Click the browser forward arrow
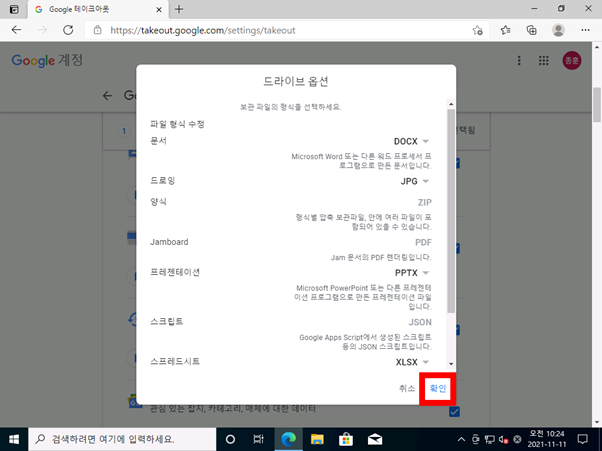The image size is (602, 451). click(x=42, y=30)
